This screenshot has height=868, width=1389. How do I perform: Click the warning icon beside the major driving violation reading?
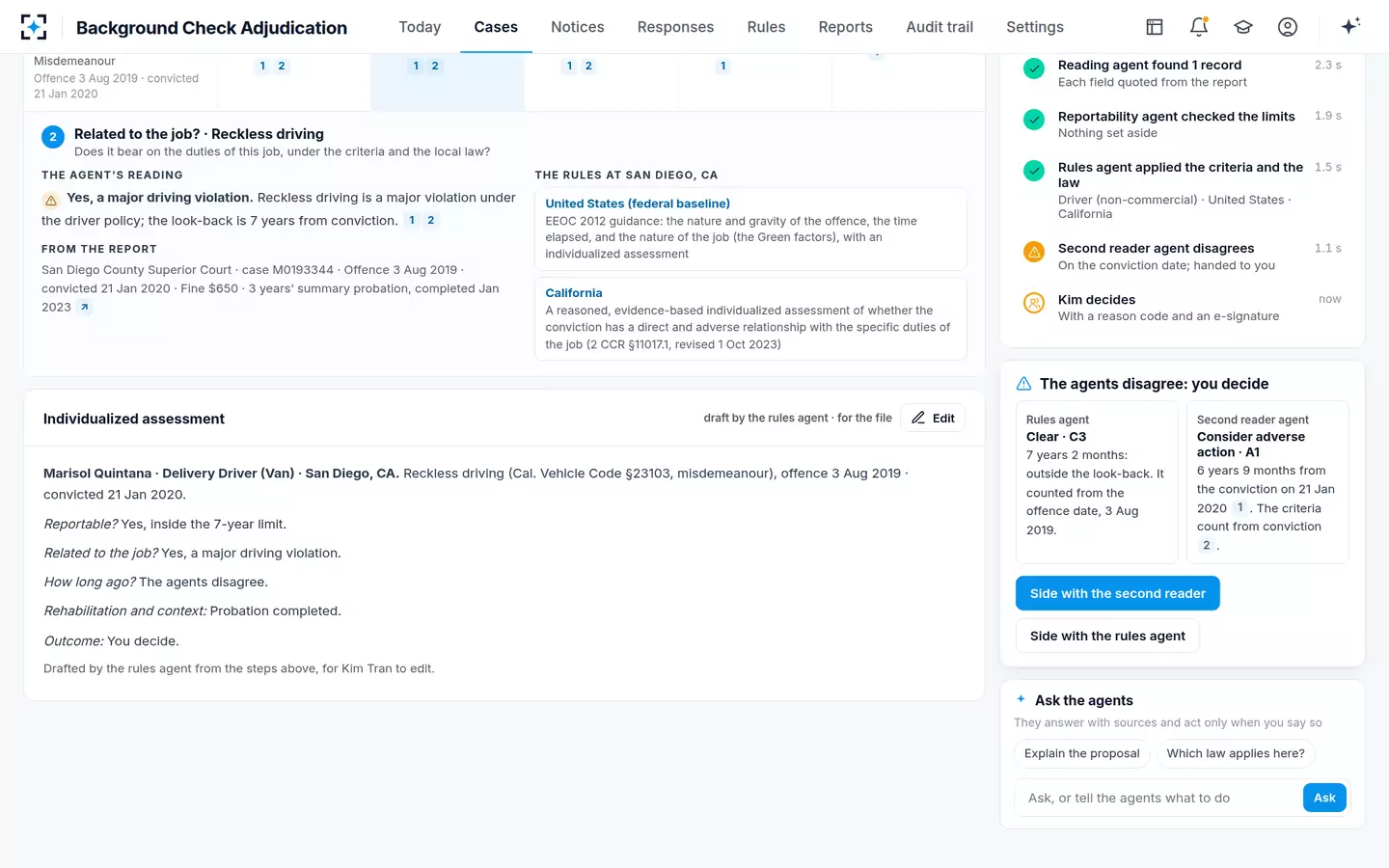point(51,200)
